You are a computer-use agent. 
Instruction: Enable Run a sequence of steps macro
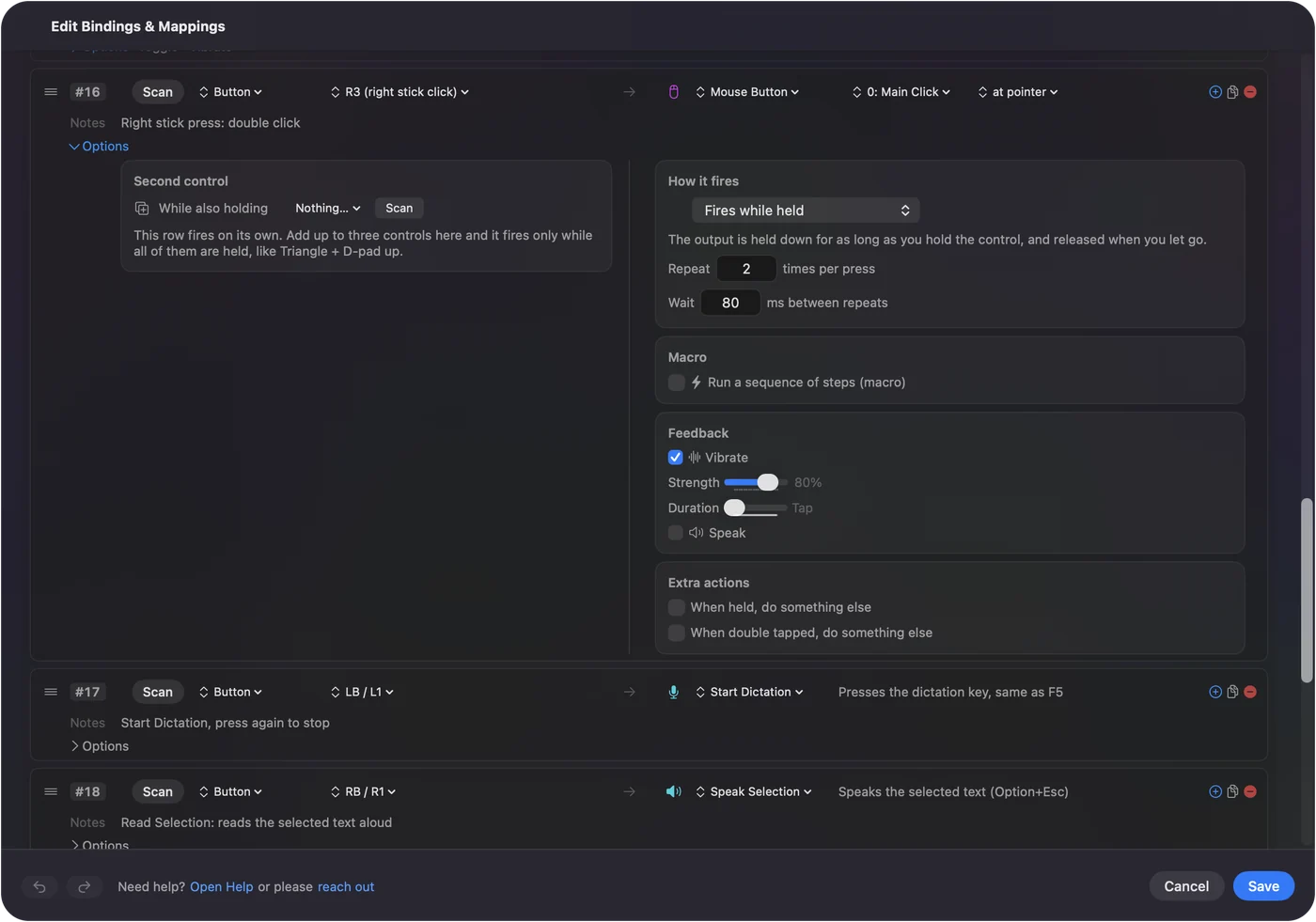tap(676, 383)
